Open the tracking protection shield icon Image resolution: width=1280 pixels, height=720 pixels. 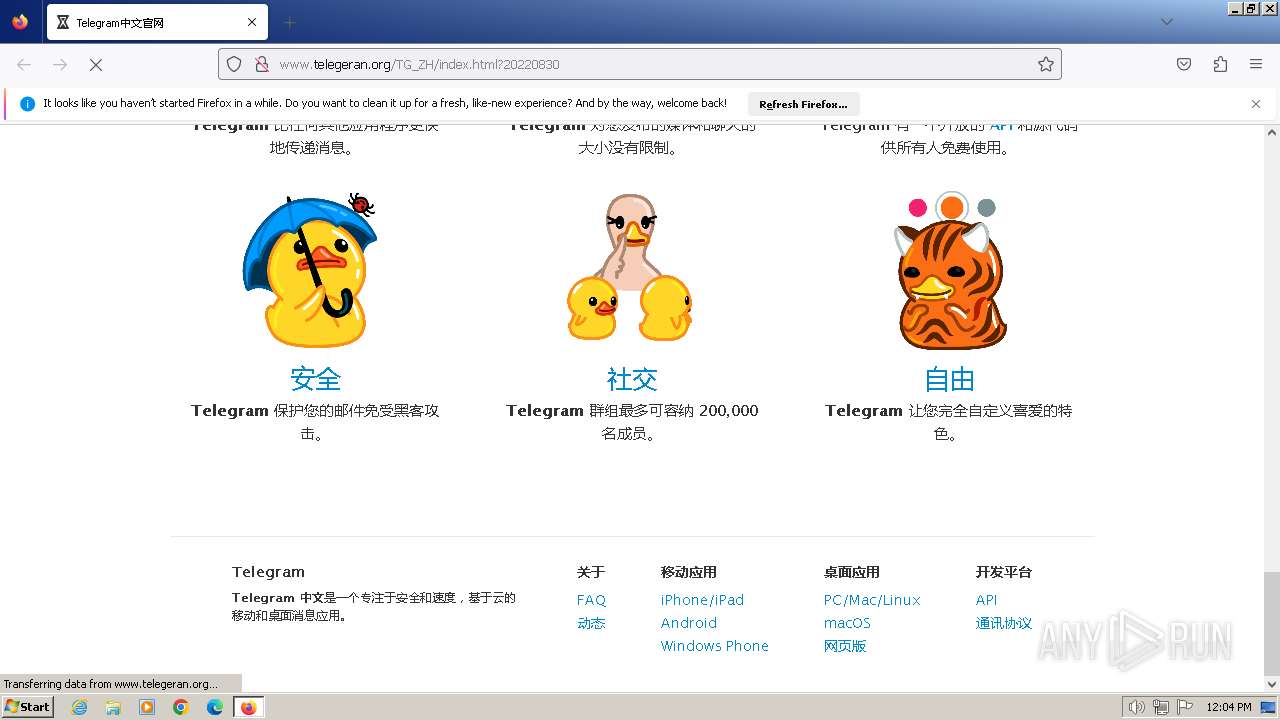click(234, 64)
